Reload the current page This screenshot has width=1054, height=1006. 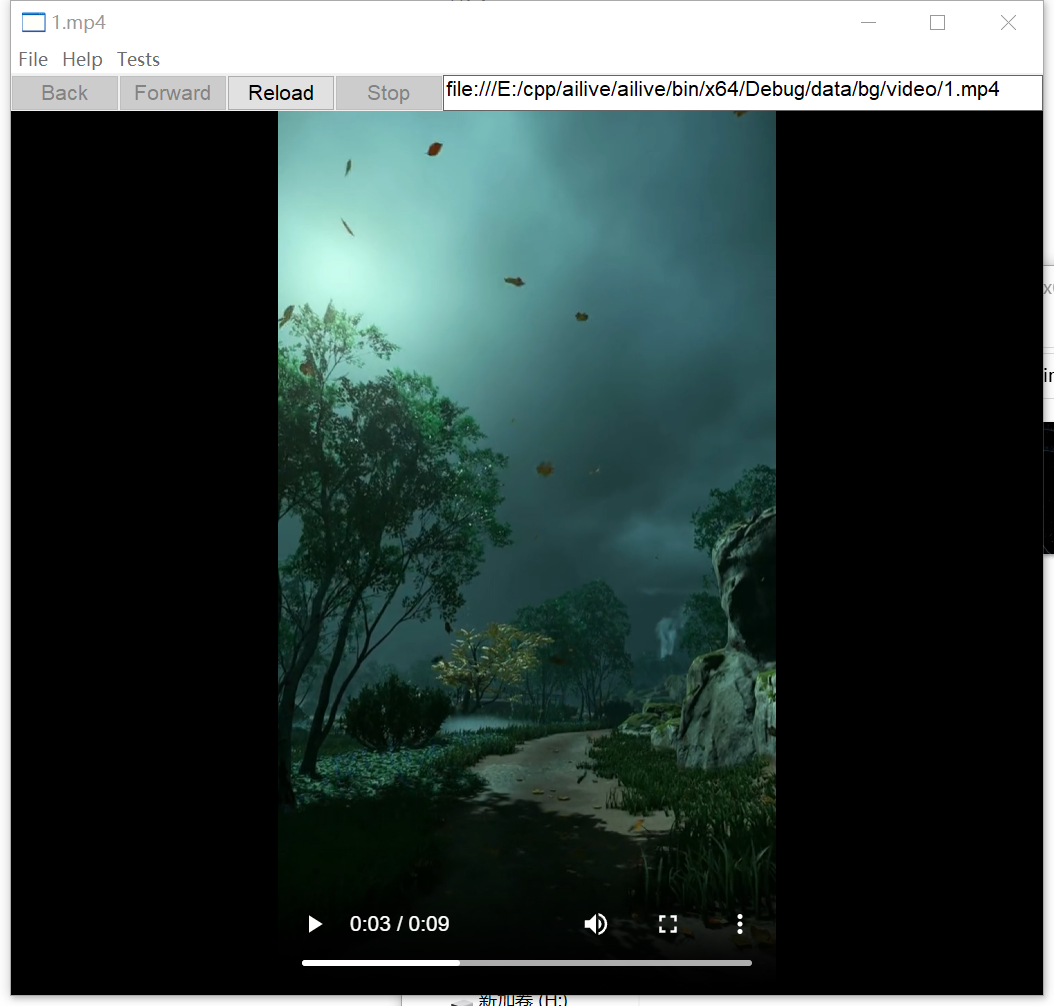pyautogui.click(x=281, y=93)
